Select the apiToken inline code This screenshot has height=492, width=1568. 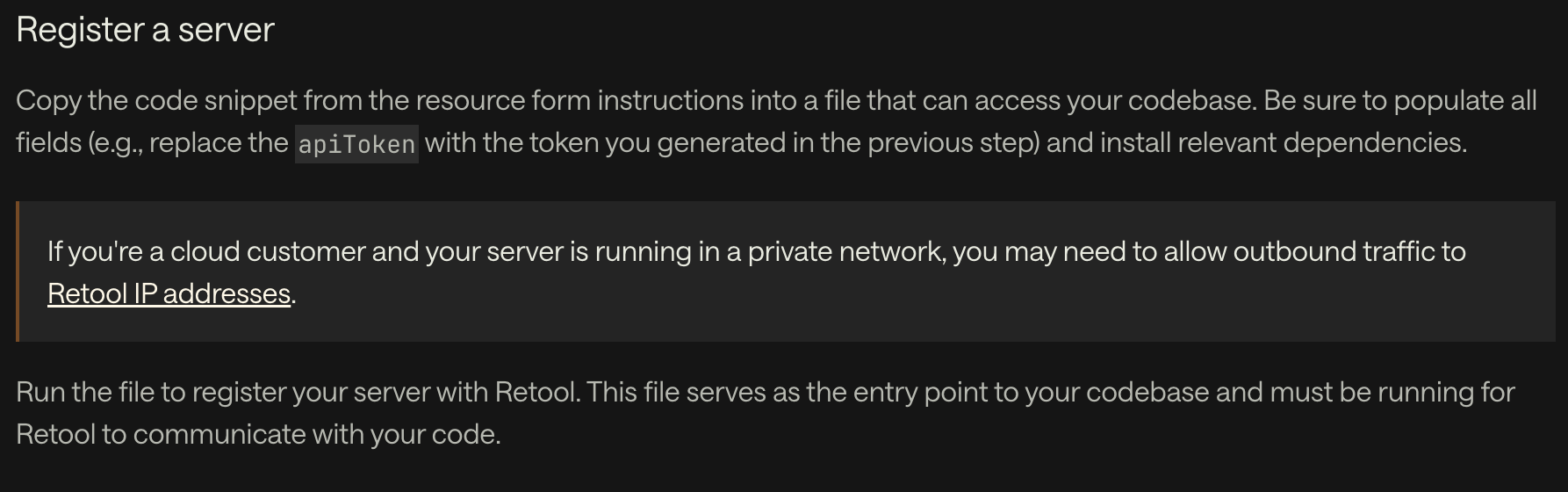click(356, 143)
